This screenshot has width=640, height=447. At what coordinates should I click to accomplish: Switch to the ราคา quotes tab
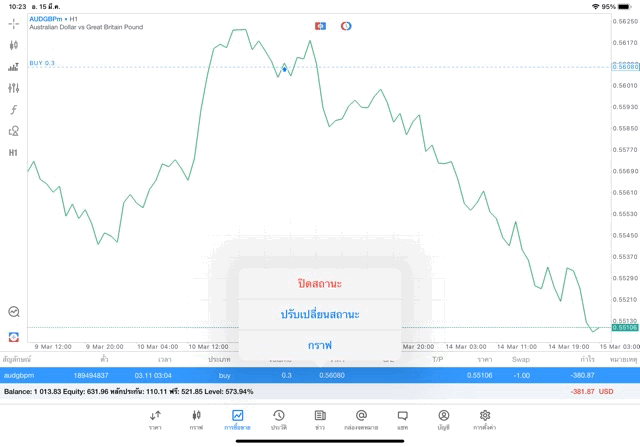(155, 419)
